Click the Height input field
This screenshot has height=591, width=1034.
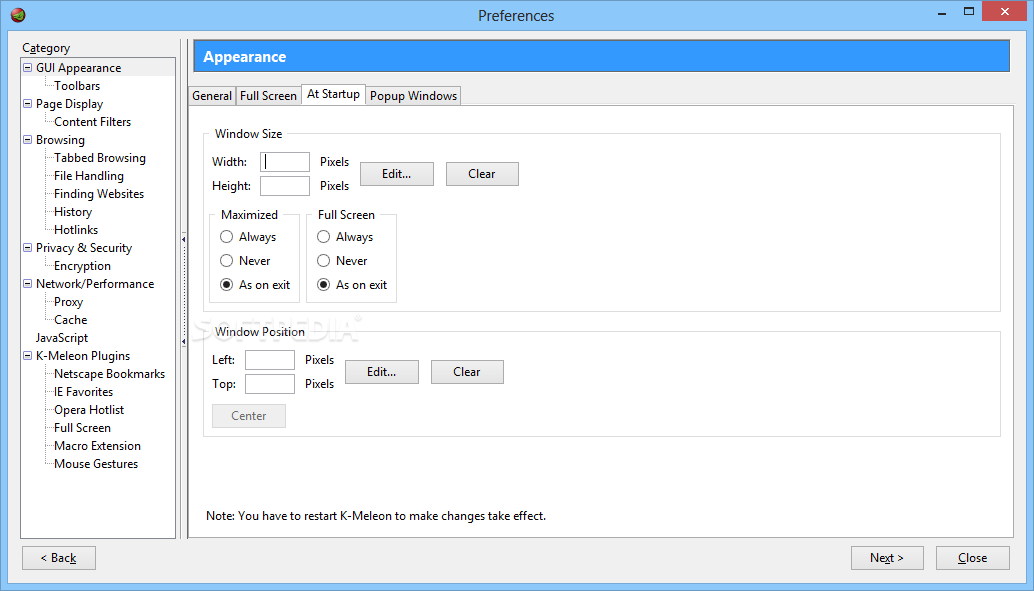[285, 186]
